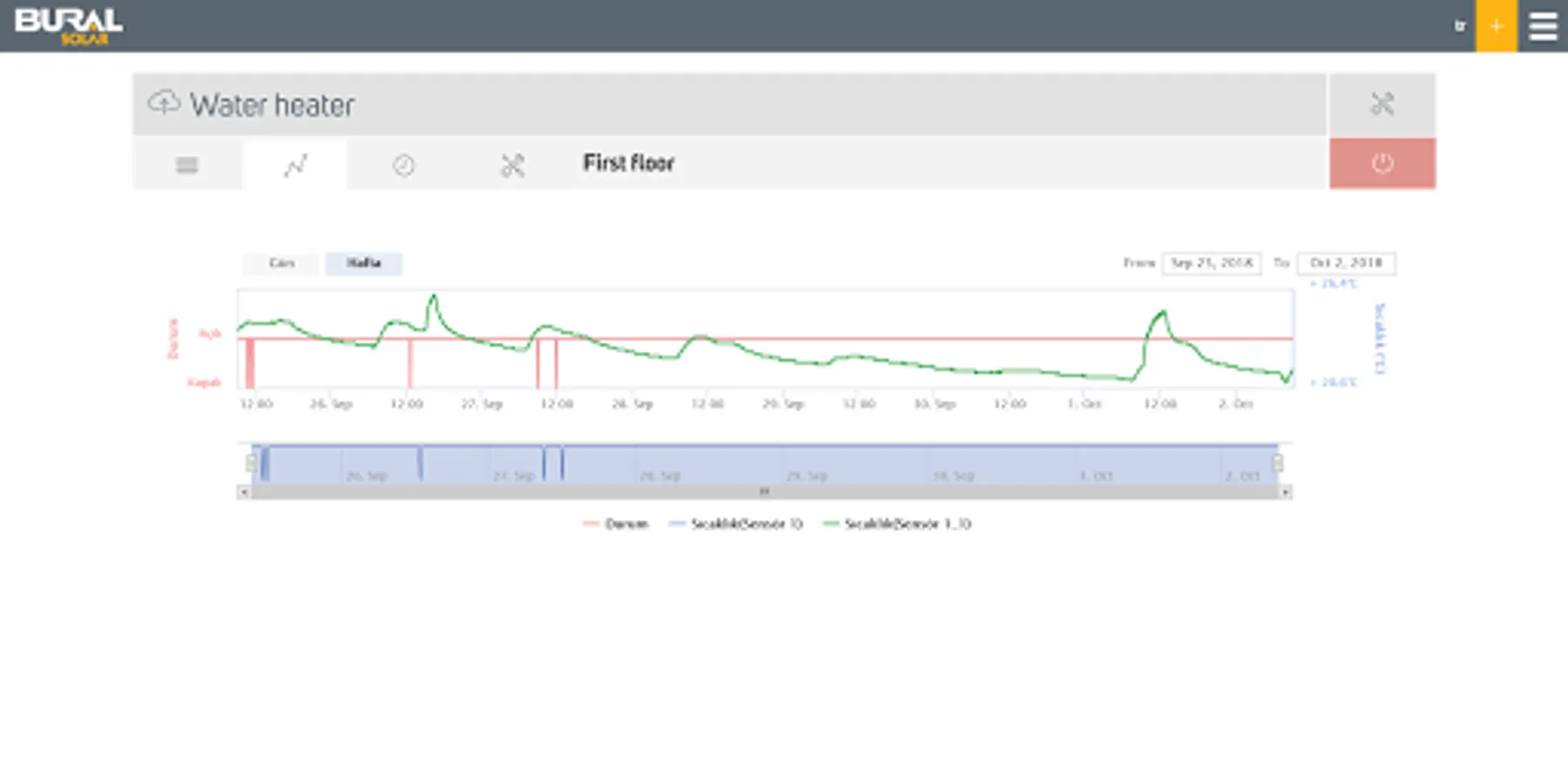
Task: Grab the left handle of the range navigator
Action: point(252,463)
